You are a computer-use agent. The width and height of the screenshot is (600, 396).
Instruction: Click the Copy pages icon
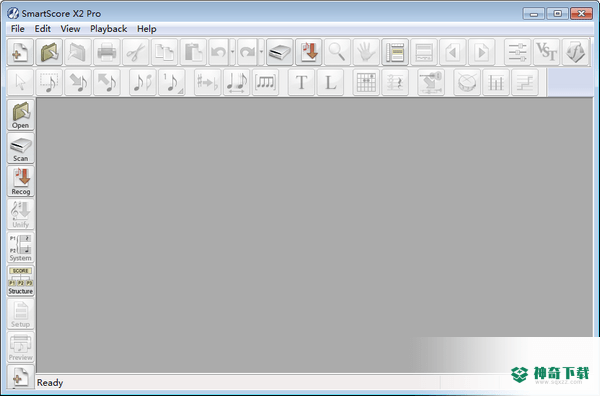164,52
